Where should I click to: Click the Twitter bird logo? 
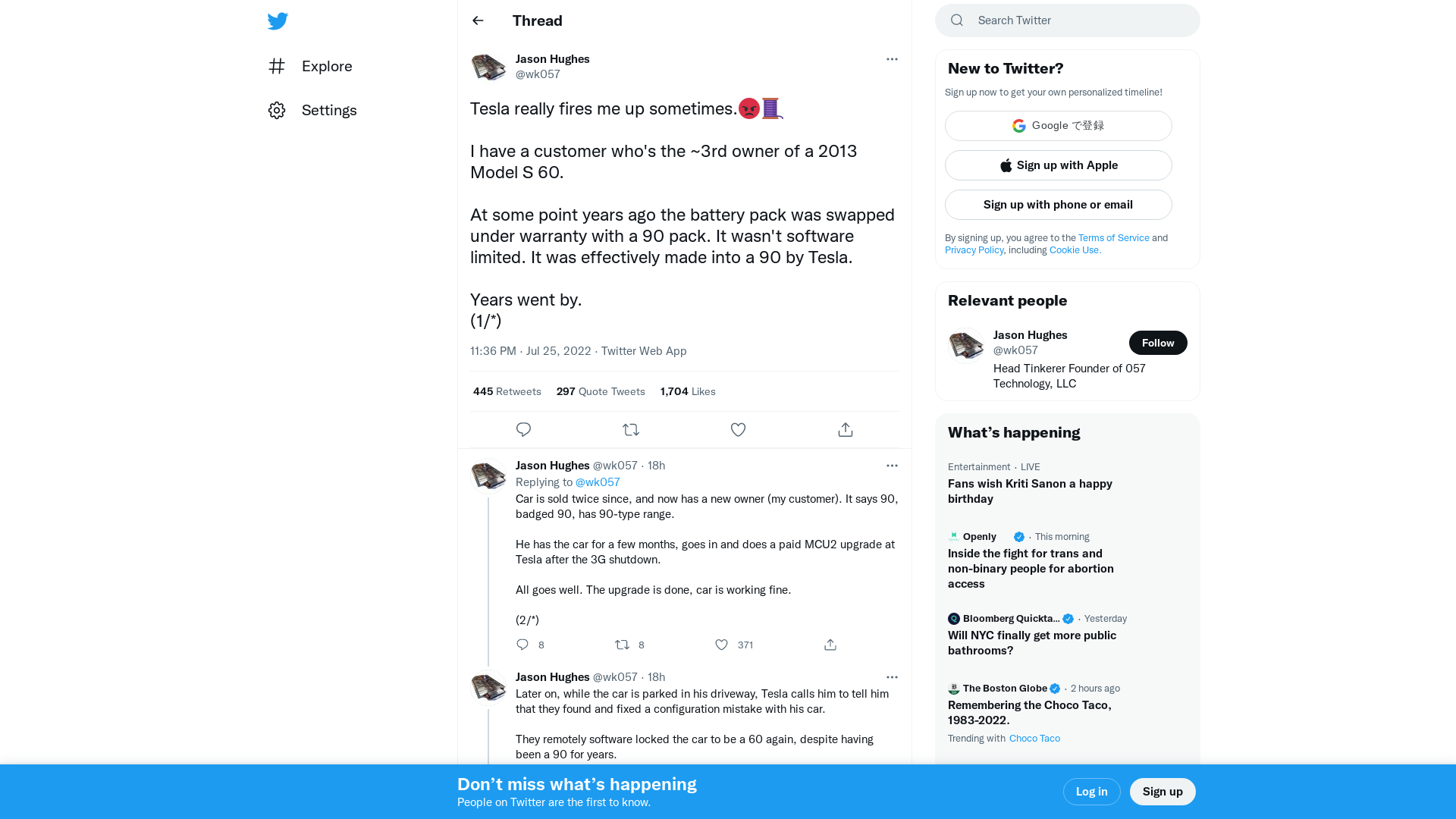pos(278,21)
